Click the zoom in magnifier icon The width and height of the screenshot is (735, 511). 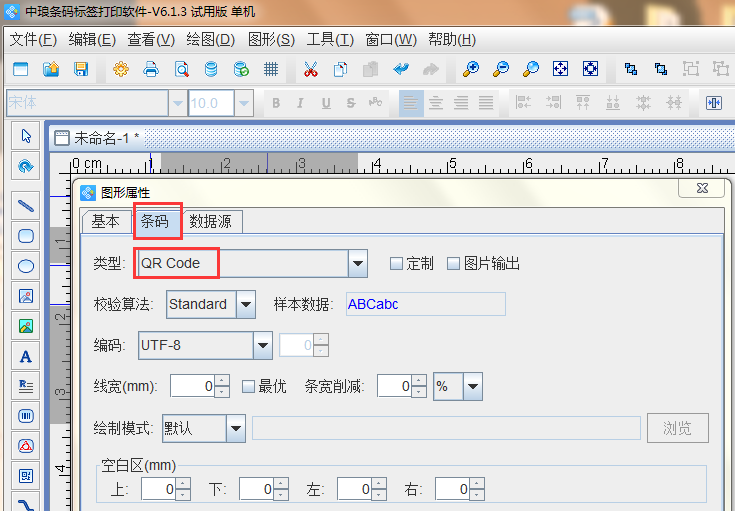tap(470, 69)
